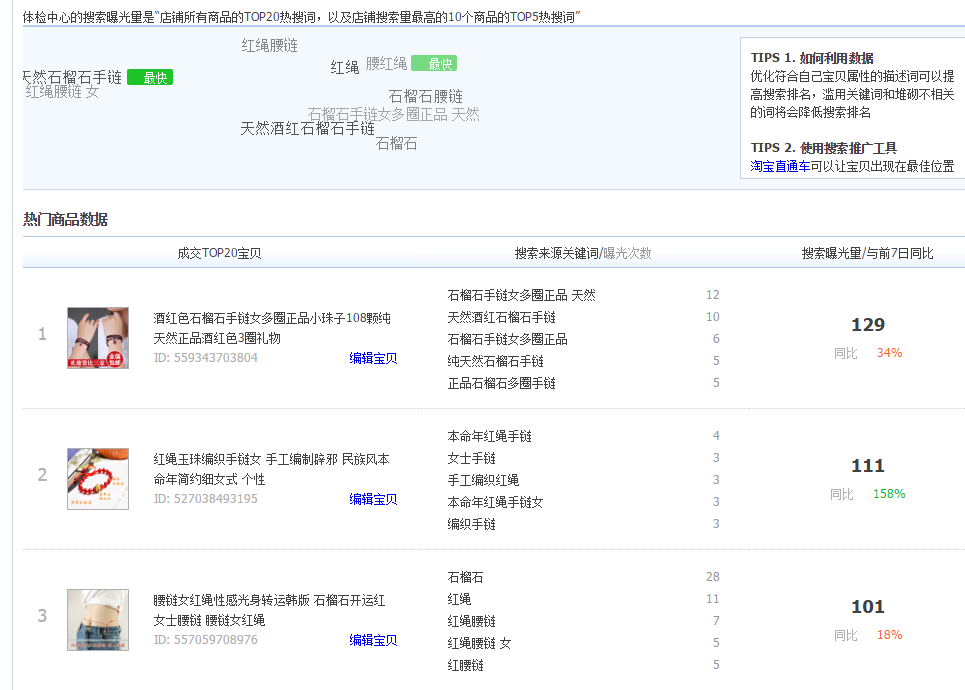Click 编辑宝贝 for product ID 559343703804
The height and width of the screenshot is (690, 965).
(373, 358)
